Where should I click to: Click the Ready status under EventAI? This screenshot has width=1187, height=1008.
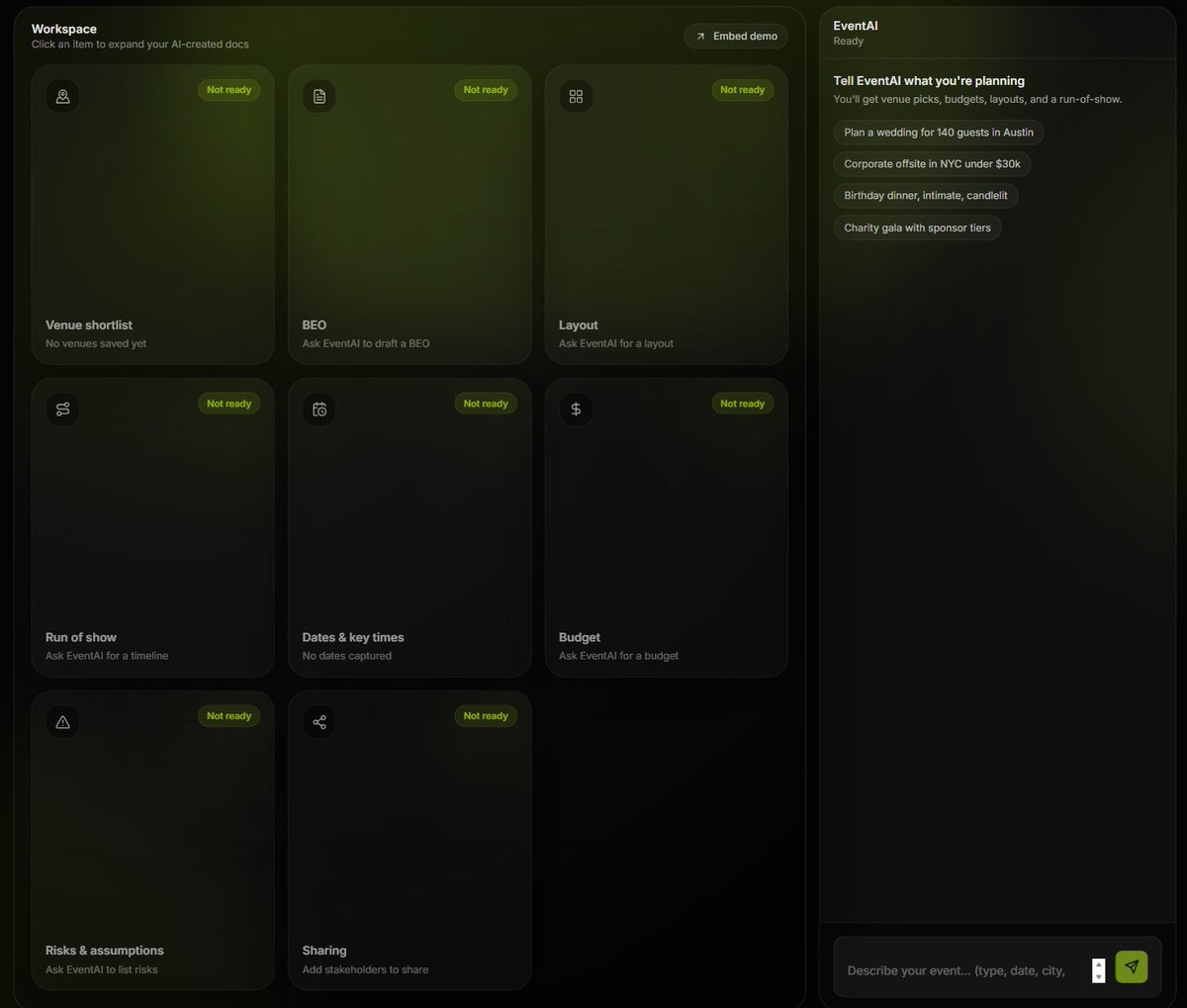coord(849,42)
